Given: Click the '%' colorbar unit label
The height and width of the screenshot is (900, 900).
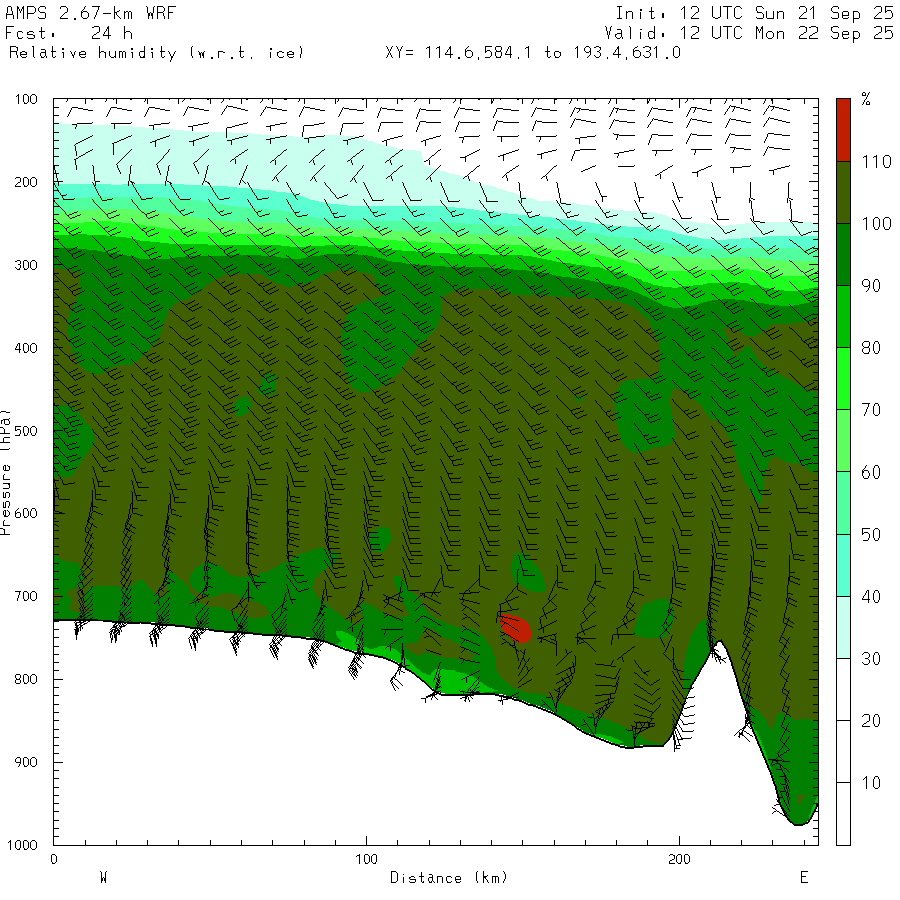Looking at the screenshot, I should 866,99.
